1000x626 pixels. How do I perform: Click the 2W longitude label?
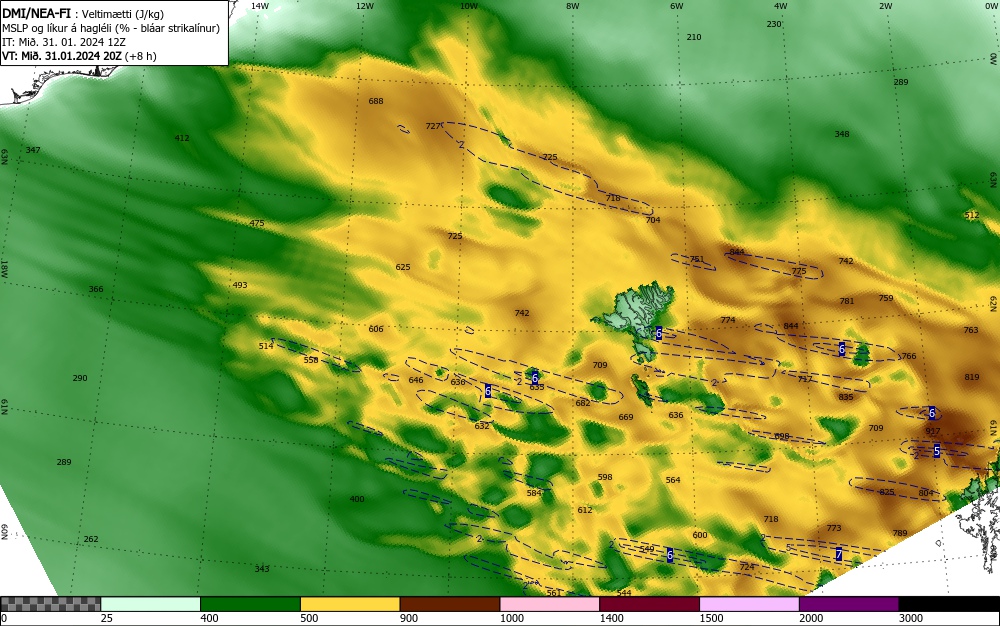click(x=885, y=6)
